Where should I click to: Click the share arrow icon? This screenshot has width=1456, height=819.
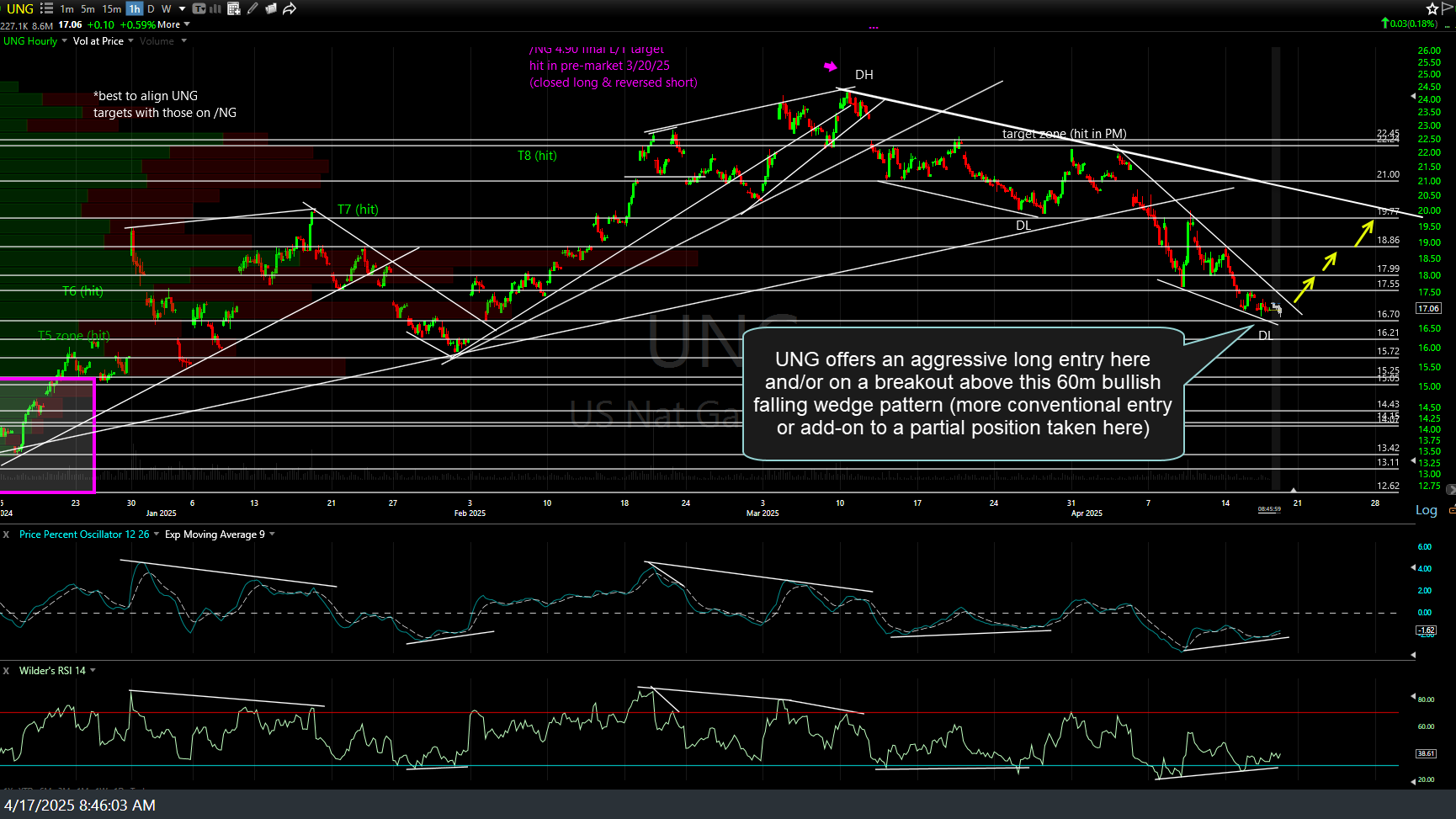[x=290, y=8]
